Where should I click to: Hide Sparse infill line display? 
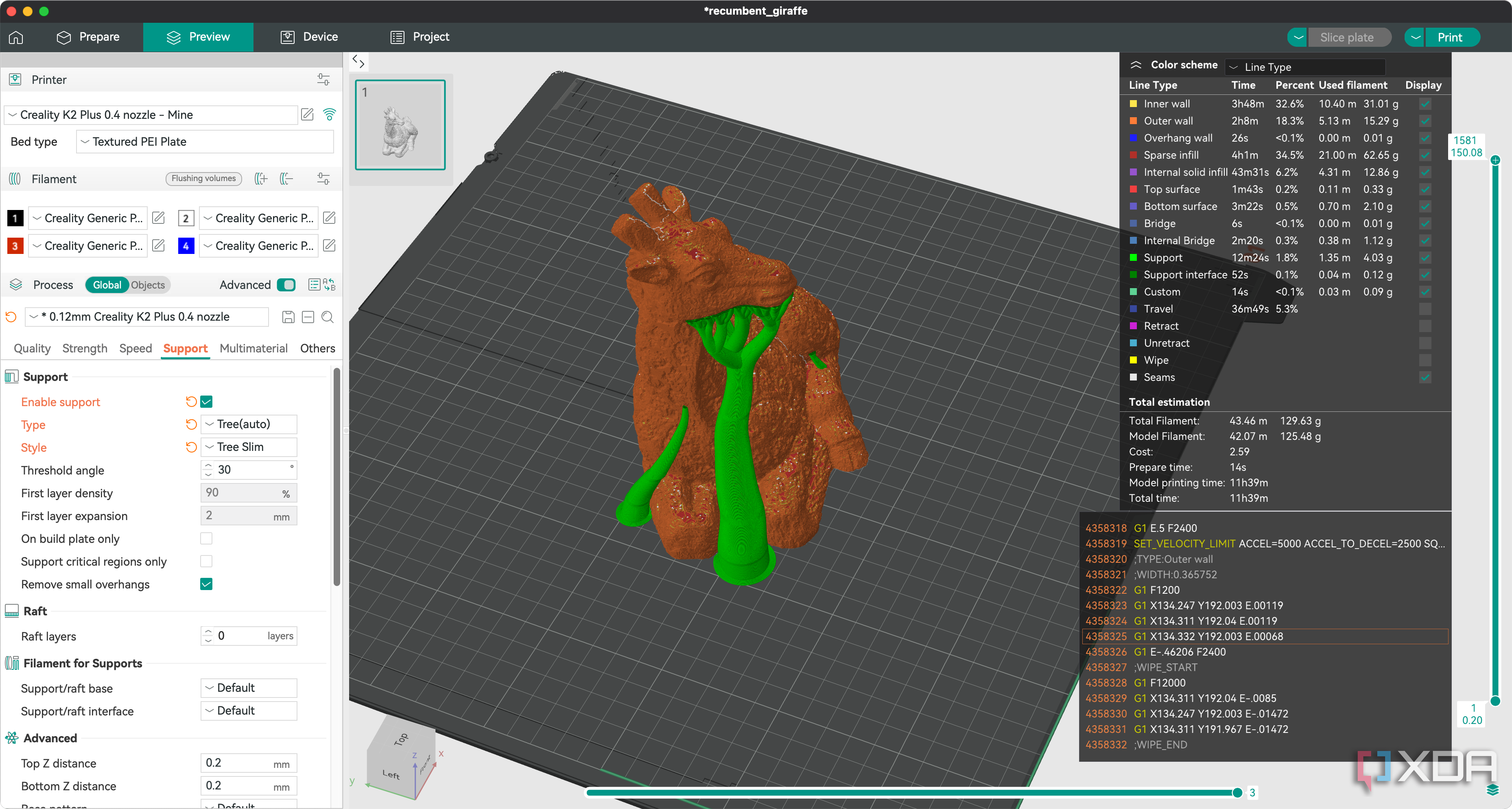pos(1425,155)
